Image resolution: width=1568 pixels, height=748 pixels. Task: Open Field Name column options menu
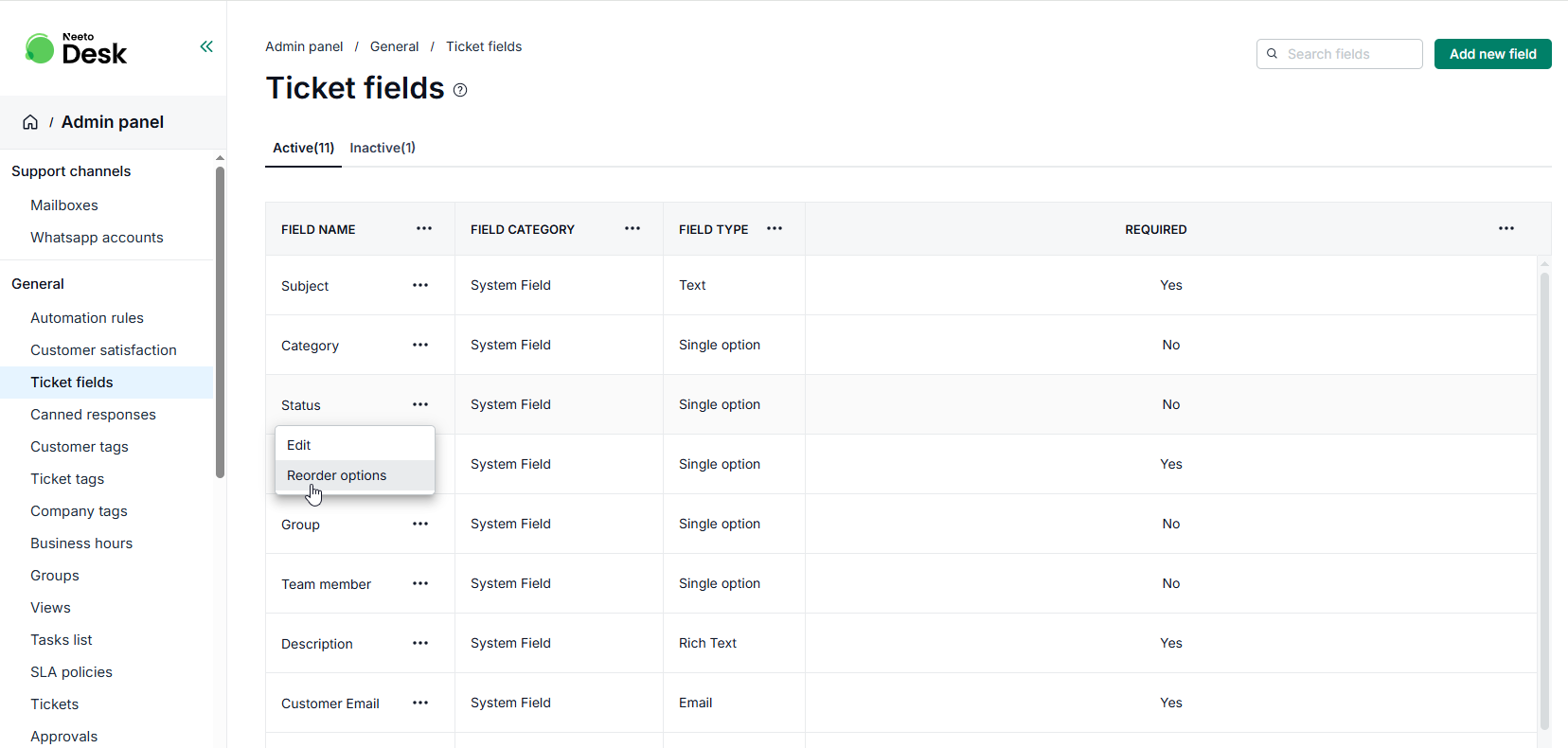pos(424,228)
